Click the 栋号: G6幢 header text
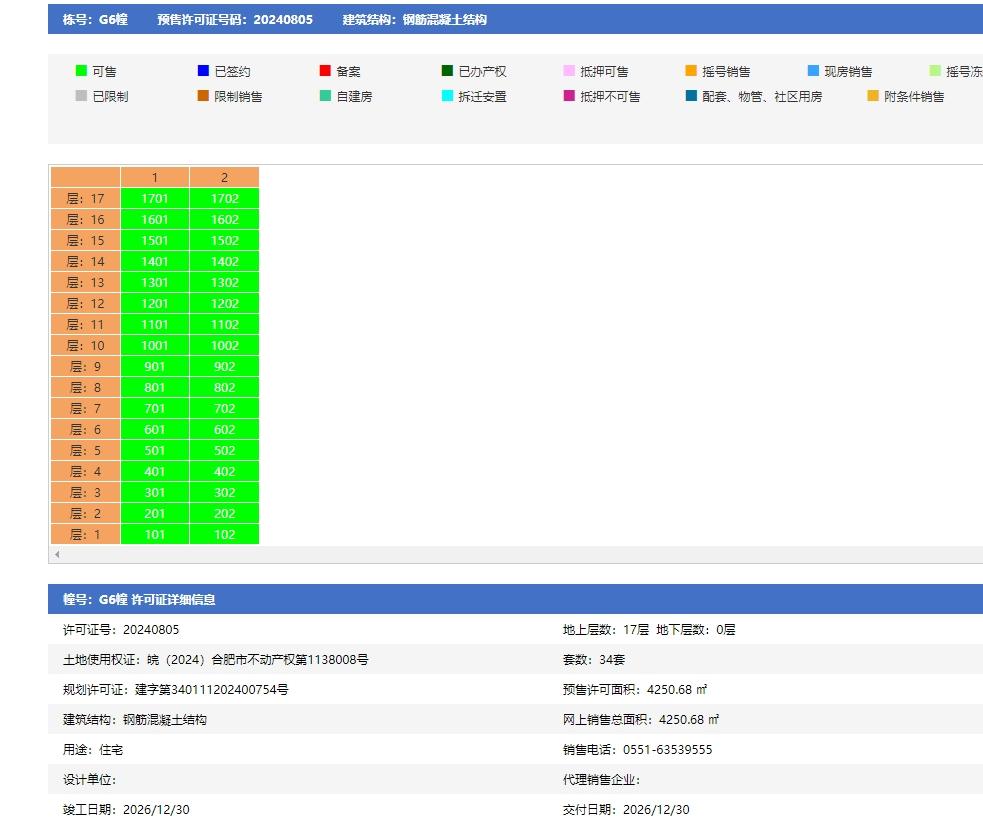The width and height of the screenshot is (983, 818). pyautogui.click(x=95, y=19)
